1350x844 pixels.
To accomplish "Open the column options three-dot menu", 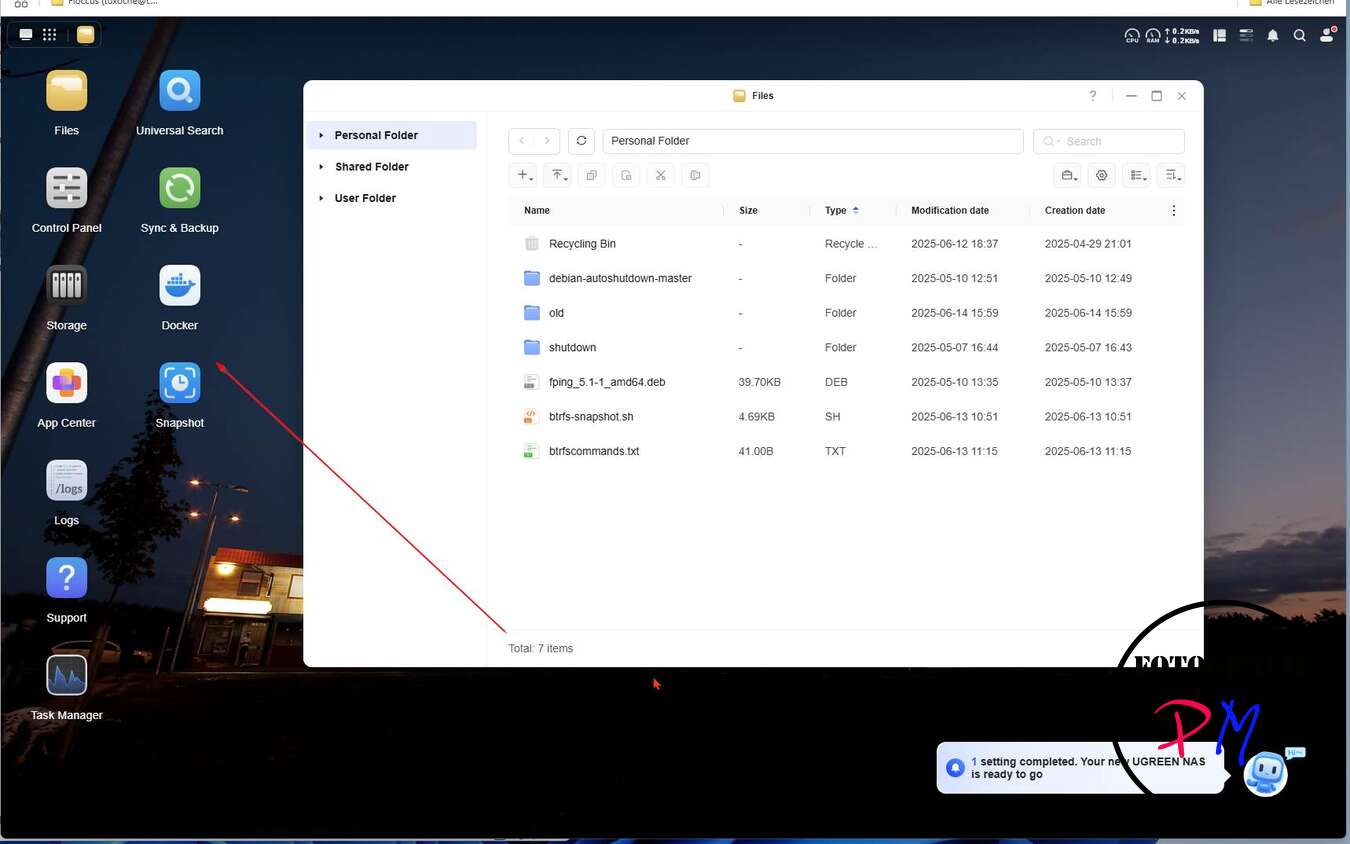I will pos(1174,211).
